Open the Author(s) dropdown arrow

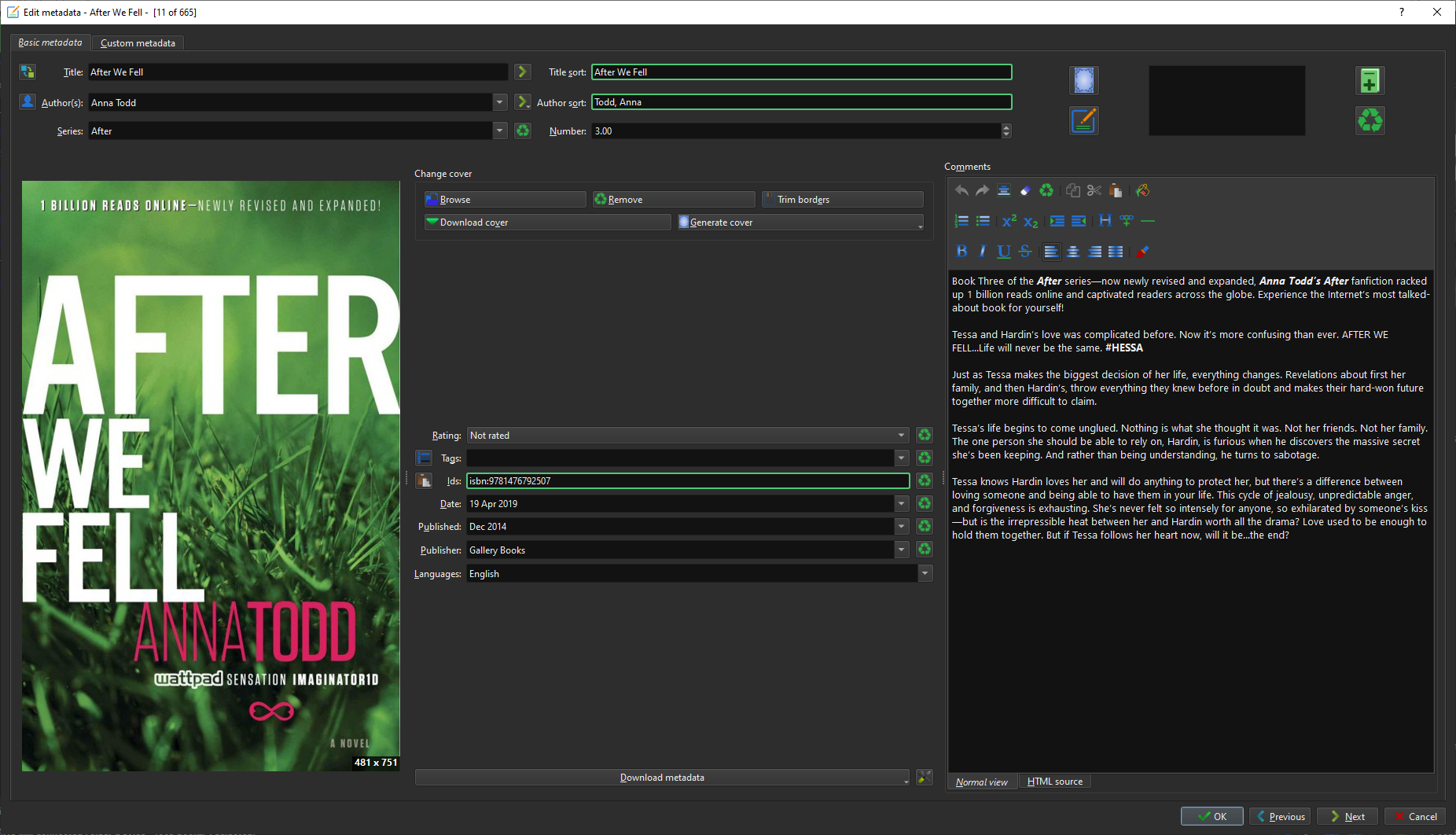[x=500, y=102]
